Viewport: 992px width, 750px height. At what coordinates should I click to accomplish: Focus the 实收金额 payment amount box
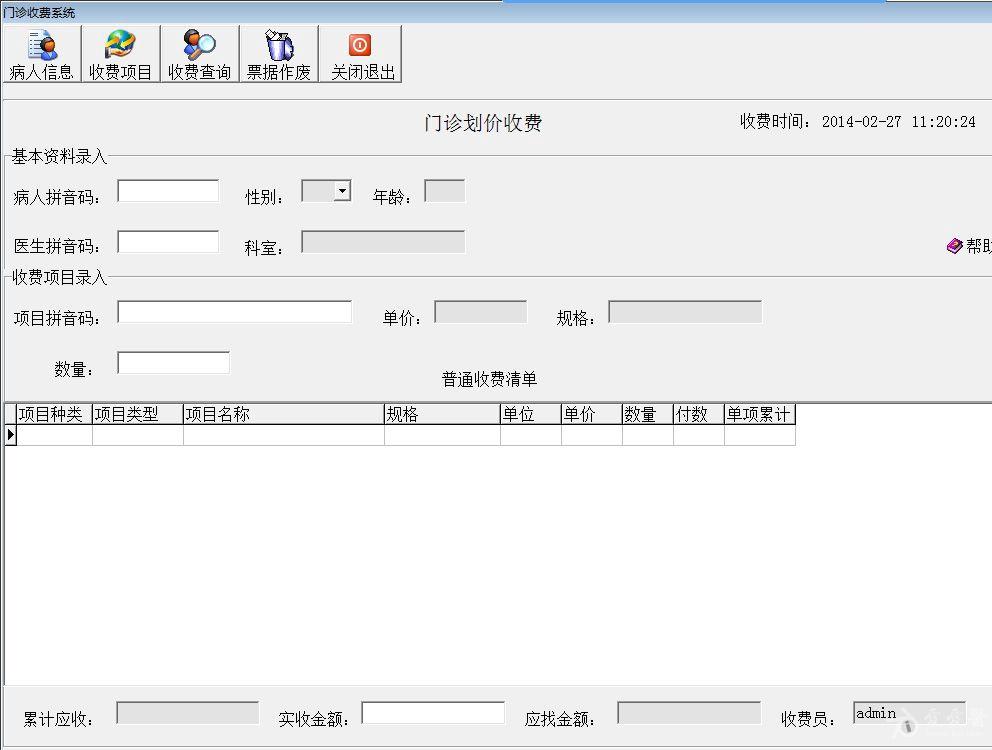pos(432,712)
